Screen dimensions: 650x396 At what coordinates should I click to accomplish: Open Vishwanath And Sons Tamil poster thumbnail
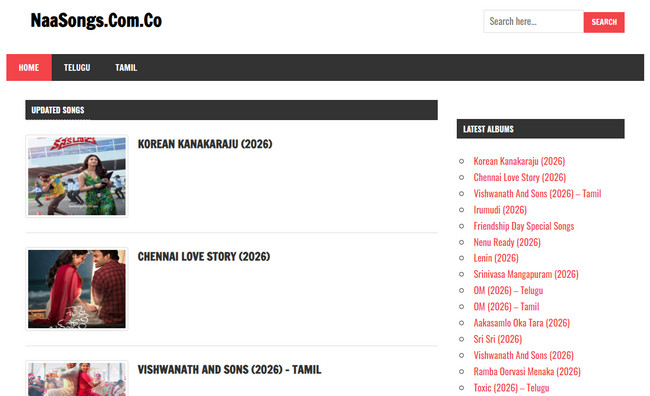click(x=77, y=379)
